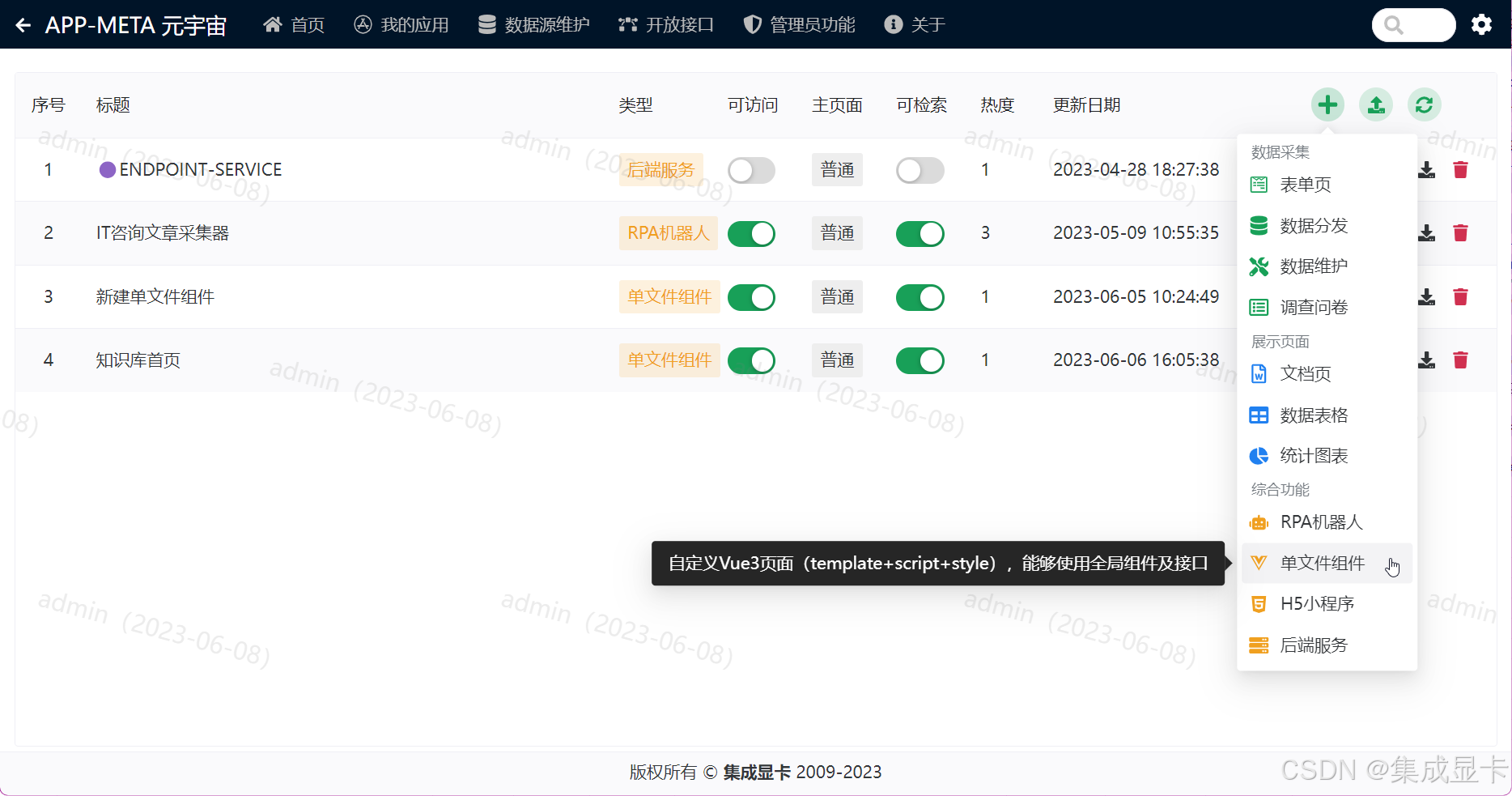Click 集成显卡 in the footer
Screen dimensions: 1512x796
[x=757, y=773]
